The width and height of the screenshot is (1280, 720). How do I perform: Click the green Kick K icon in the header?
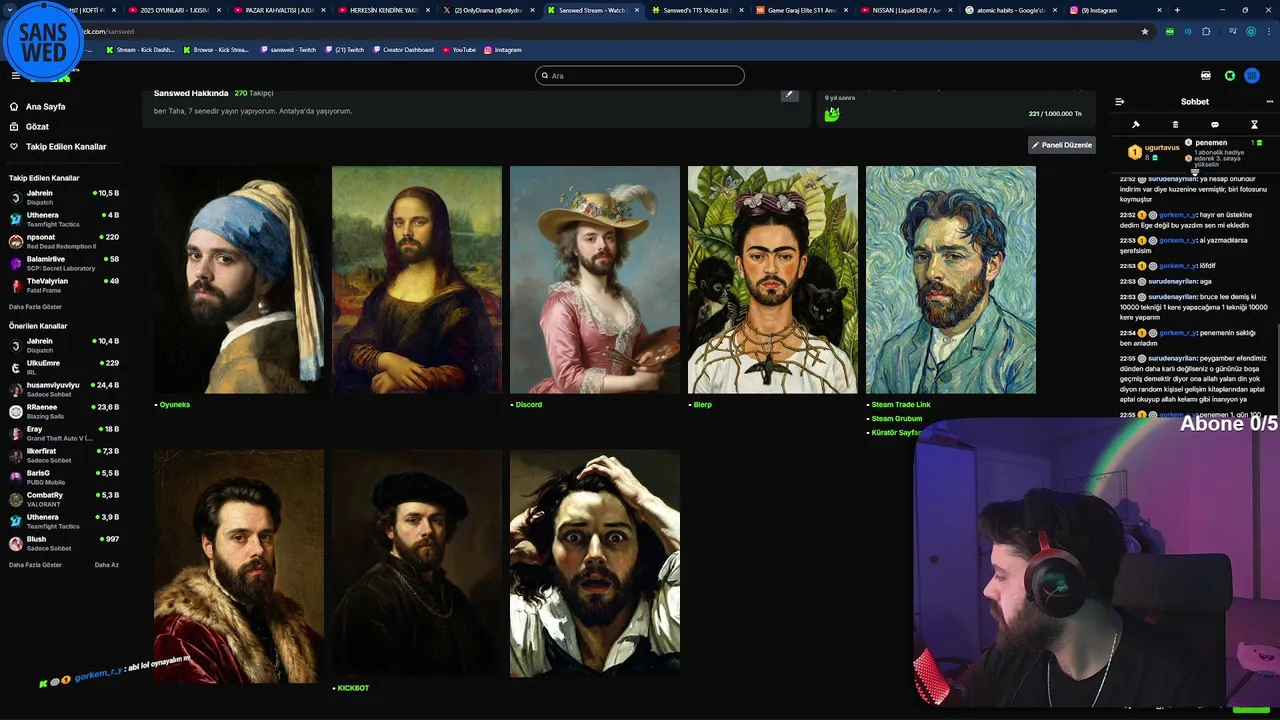point(1230,75)
